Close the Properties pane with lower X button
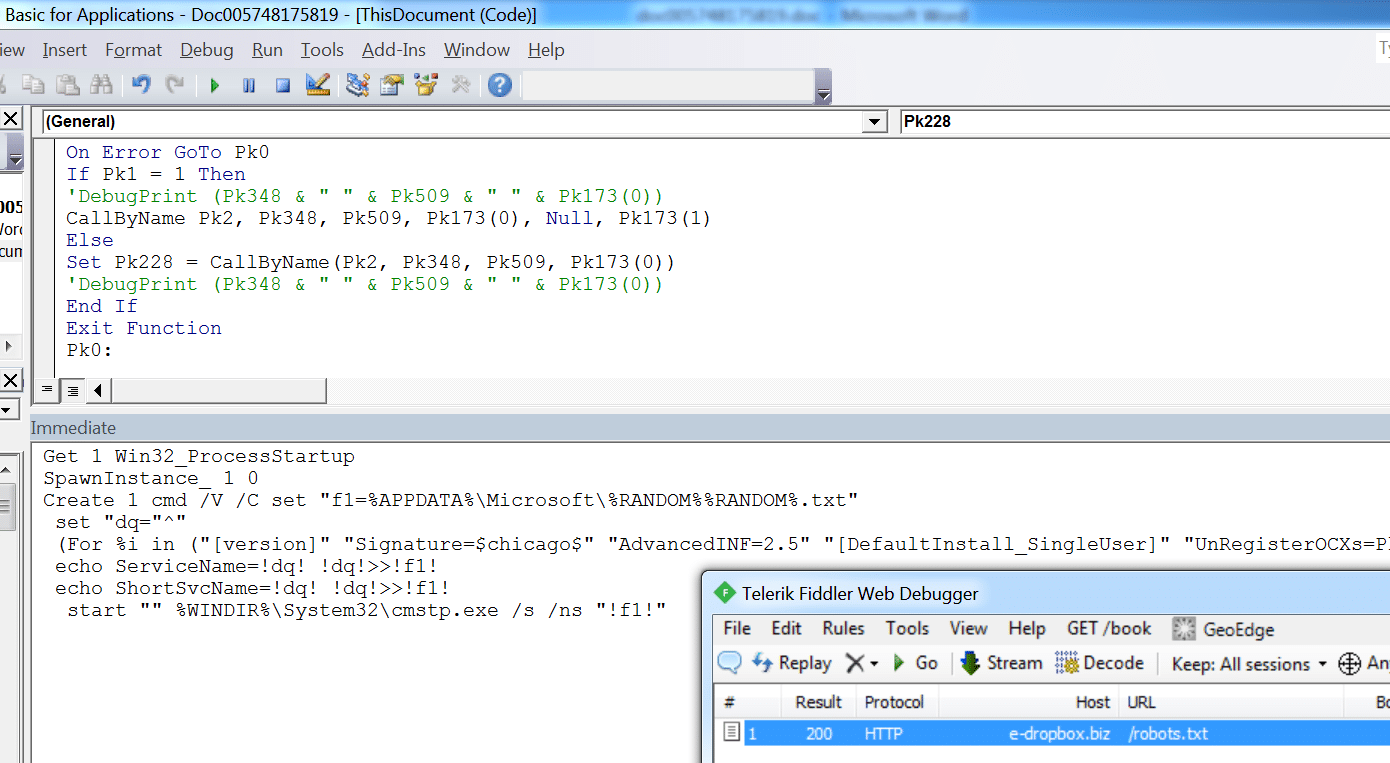Screen dimensions: 1390x763 [10, 380]
